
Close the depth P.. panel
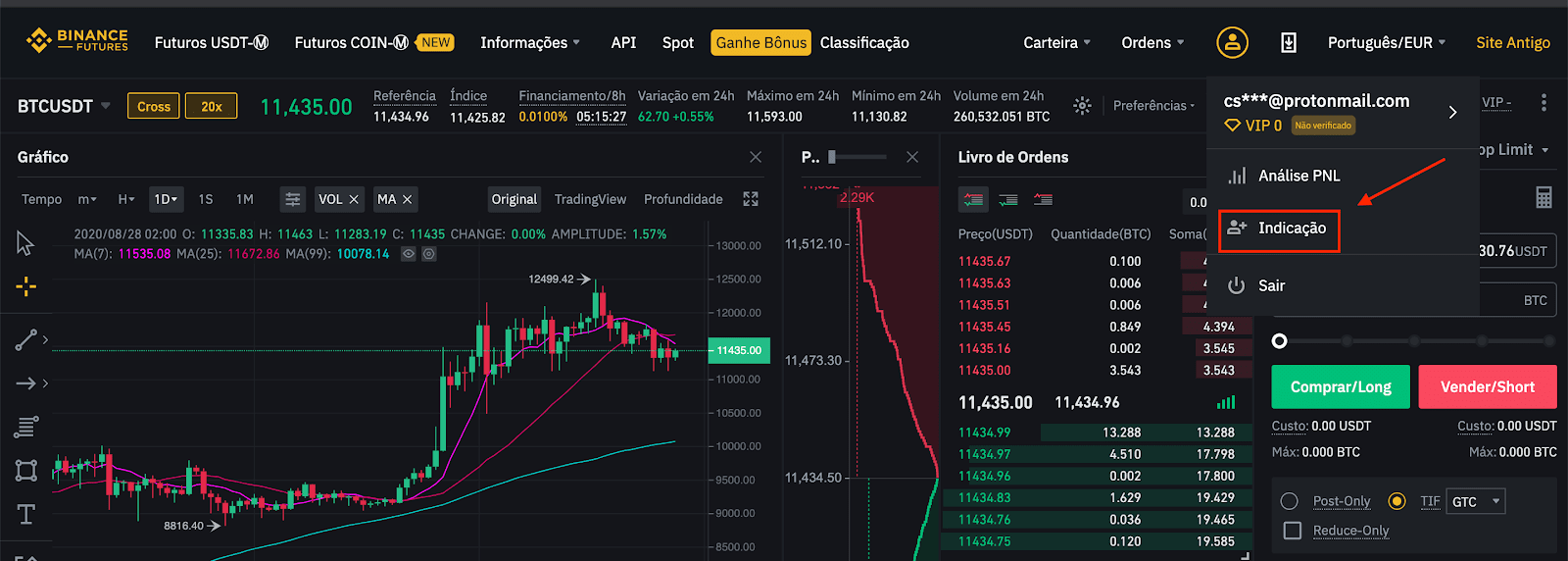(912, 157)
